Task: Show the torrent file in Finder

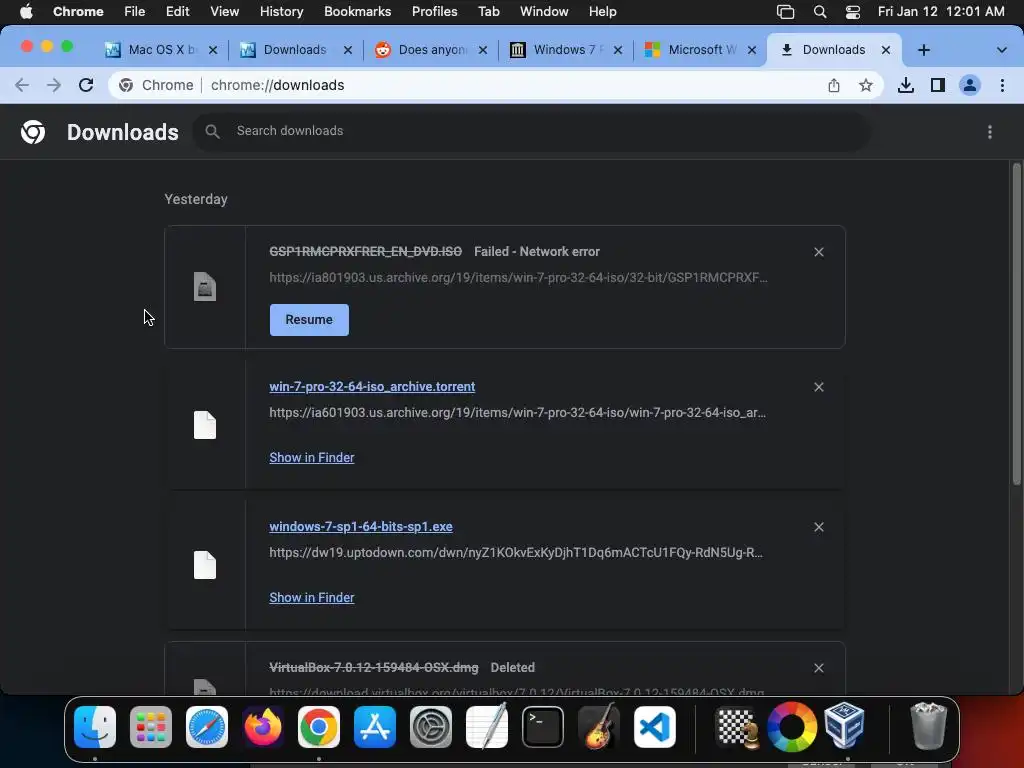Action: click(312, 458)
